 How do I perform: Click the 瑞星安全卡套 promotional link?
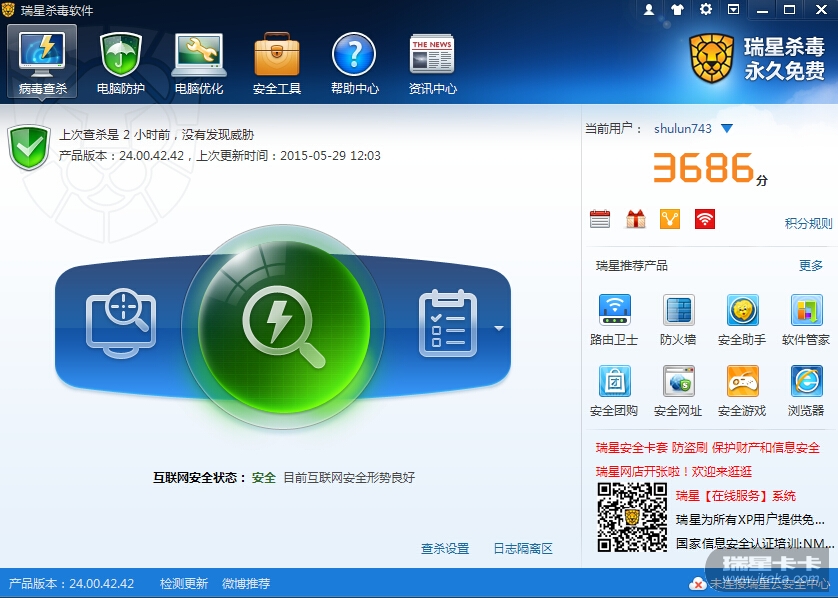pyautogui.click(x=708, y=448)
